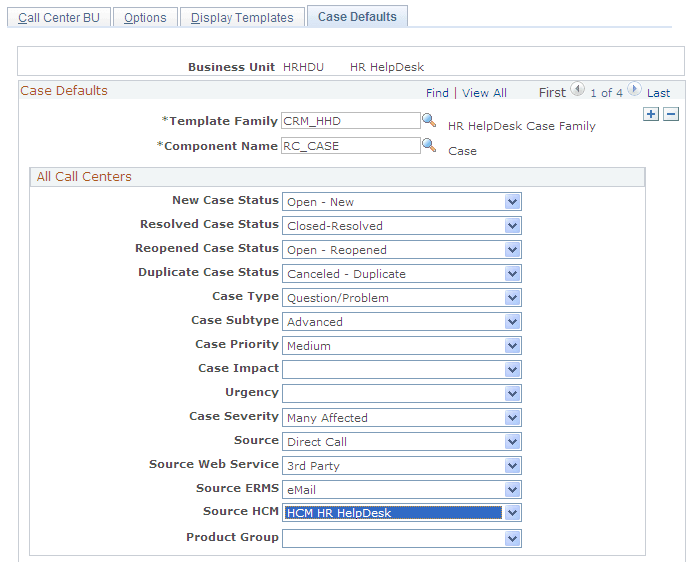This screenshot has width=694, height=562.
Task: Click the 'Case' component description text
Action: [x=462, y=151]
